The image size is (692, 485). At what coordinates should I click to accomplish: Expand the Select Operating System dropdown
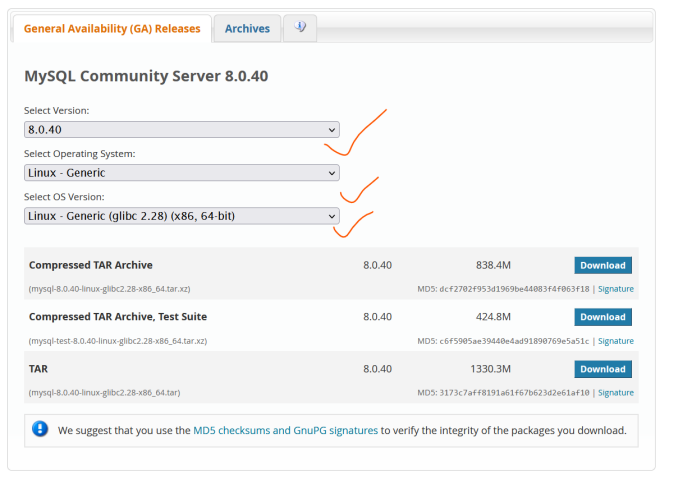(x=182, y=173)
